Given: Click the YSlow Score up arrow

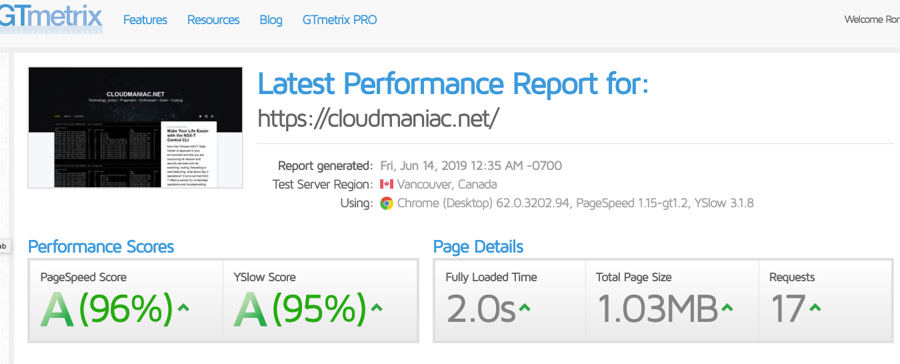Looking at the screenshot, I should (x=377, y=307).
